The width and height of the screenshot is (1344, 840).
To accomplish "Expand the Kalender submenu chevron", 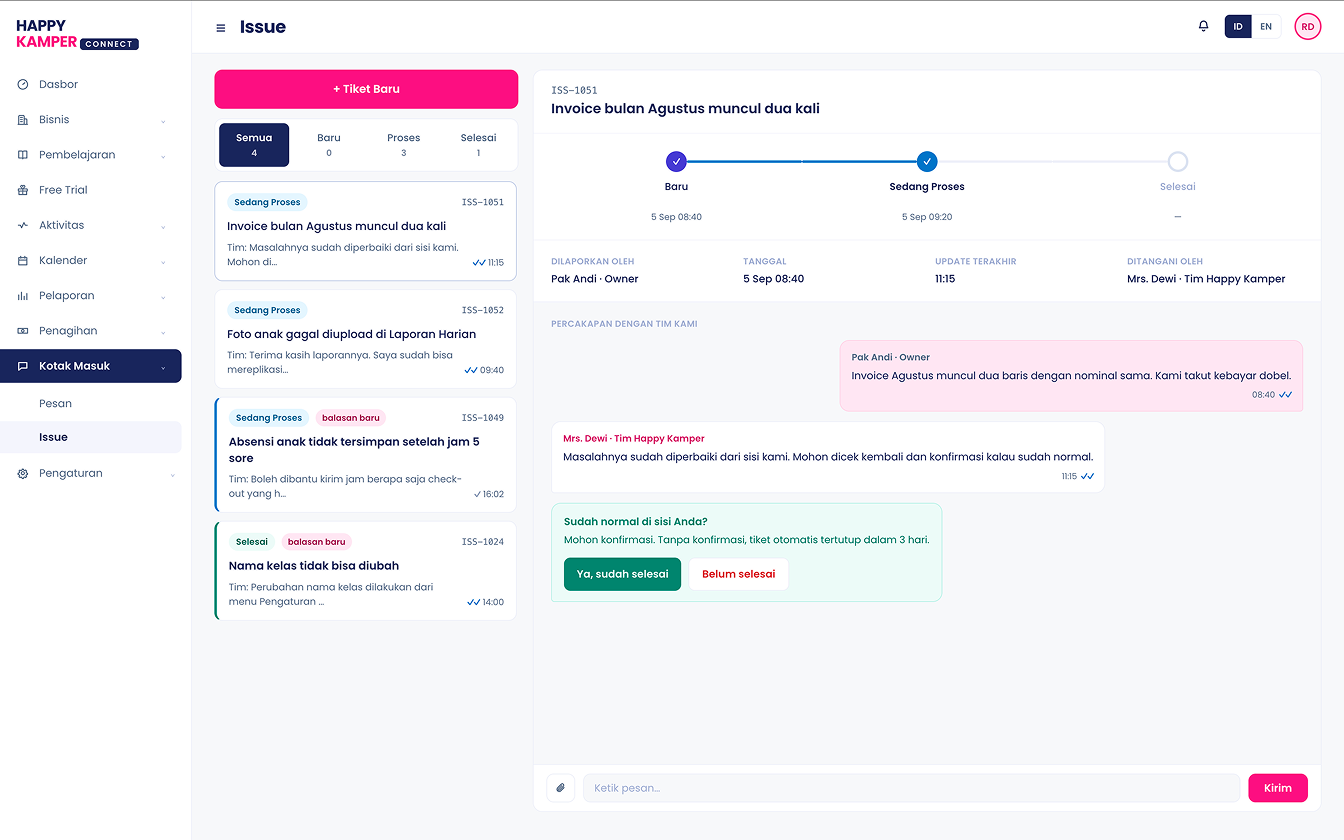I will [163, 262].
